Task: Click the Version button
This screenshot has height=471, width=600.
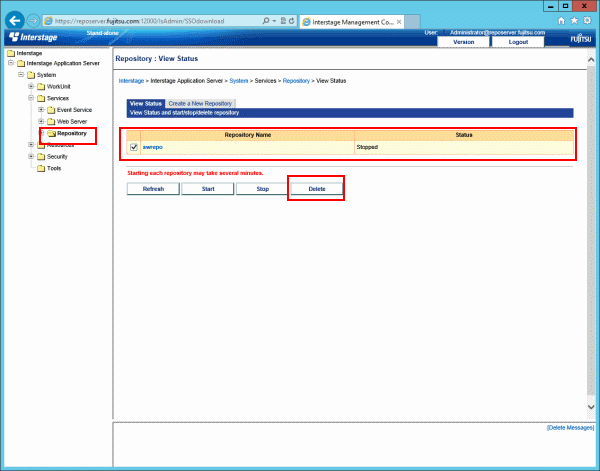Action: 463,42
